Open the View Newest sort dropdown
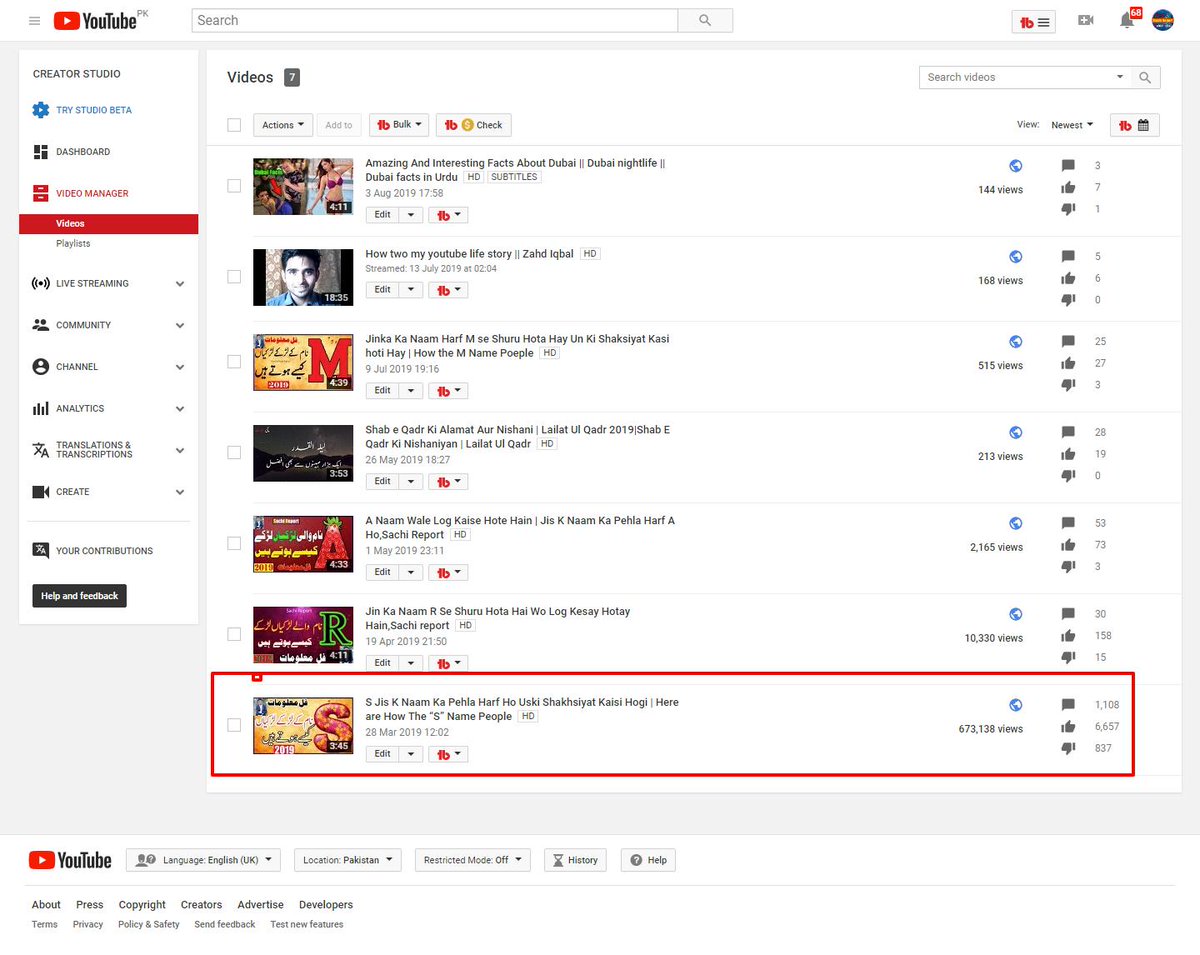The height and width of the screenshot is (955, 1200). click(1072, 125)
